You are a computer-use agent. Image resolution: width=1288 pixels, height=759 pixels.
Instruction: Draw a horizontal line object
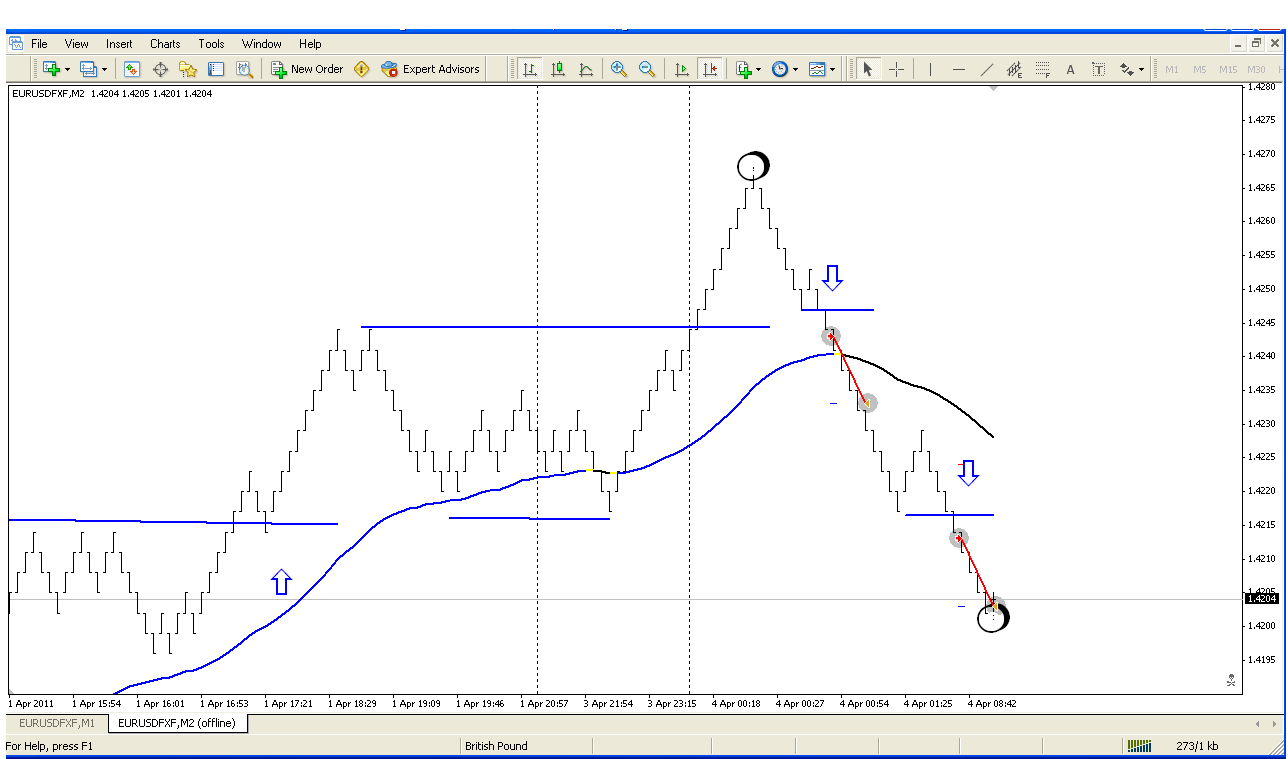[958, 69]
